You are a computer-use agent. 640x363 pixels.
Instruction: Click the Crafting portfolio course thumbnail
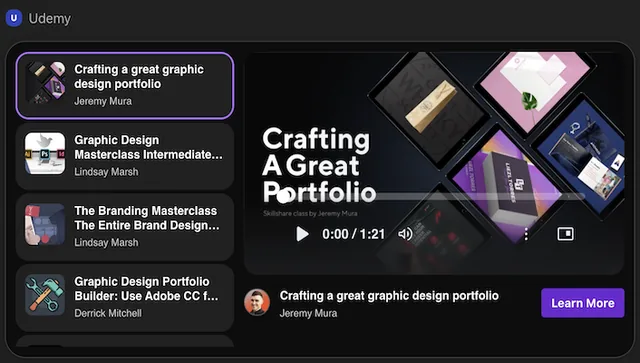point(45,82)
